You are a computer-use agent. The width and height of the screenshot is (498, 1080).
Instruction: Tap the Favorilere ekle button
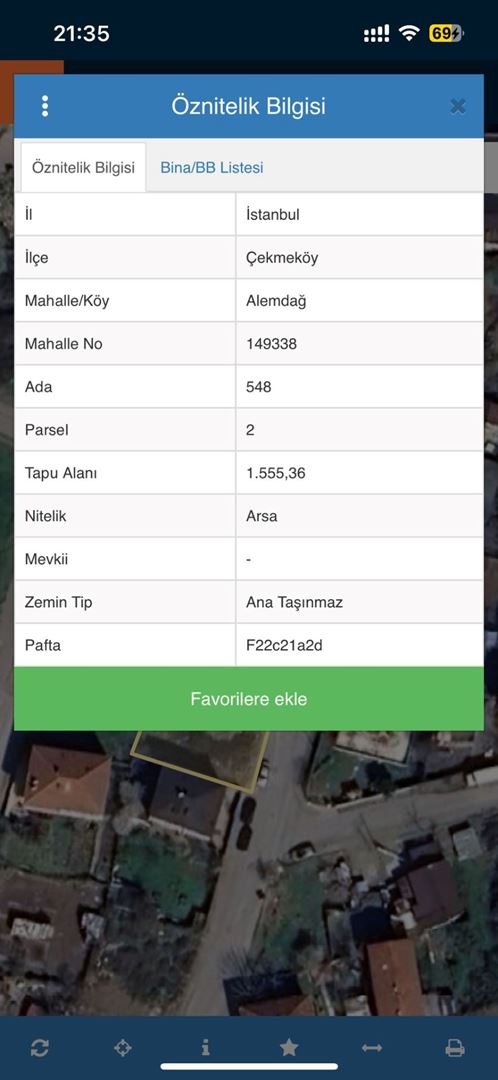click(x=249, y=699)
